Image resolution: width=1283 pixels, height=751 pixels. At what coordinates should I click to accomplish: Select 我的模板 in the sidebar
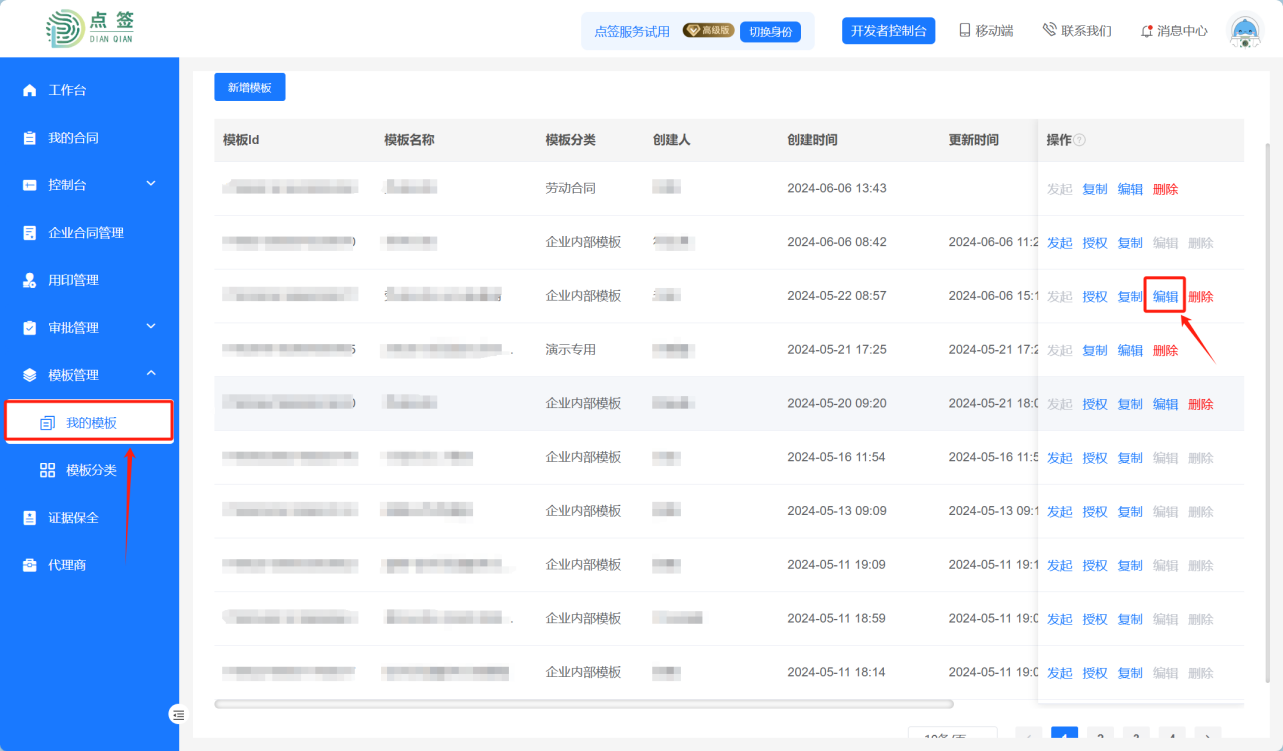(89, 422)
